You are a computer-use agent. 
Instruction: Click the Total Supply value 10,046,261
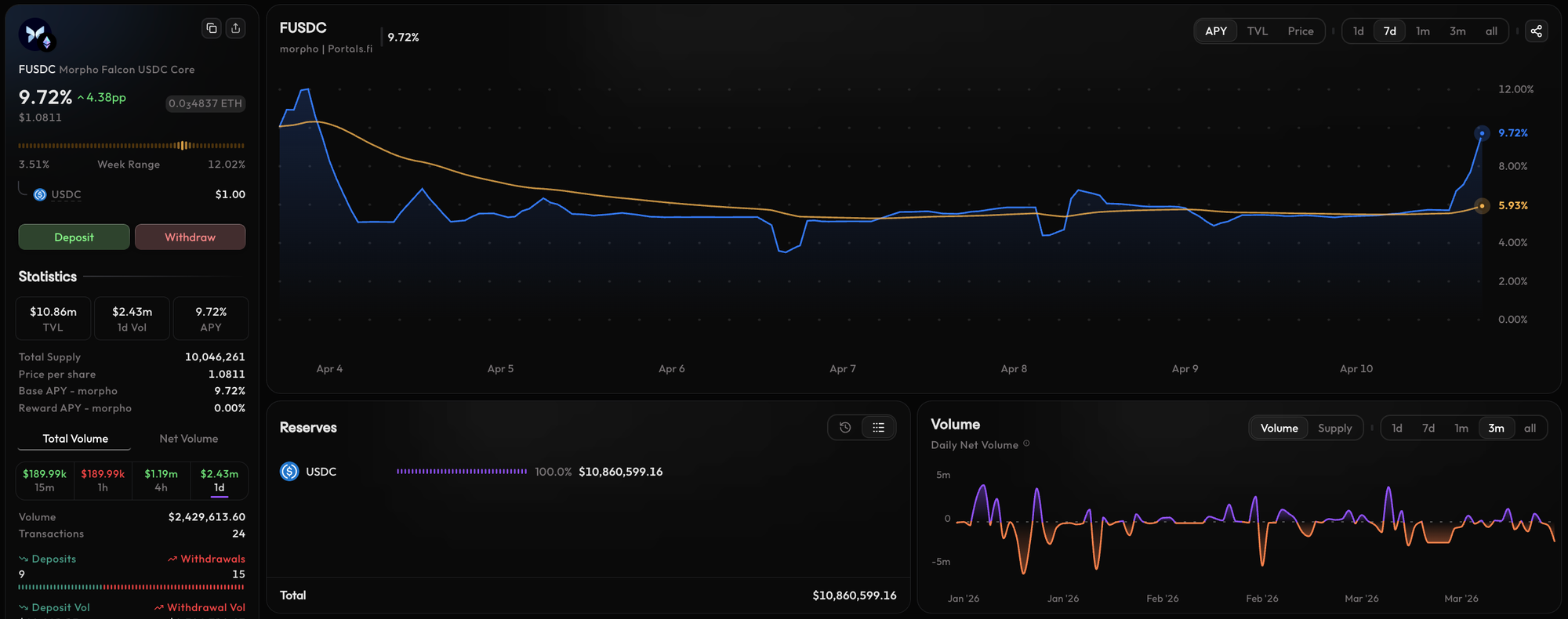pos(215,357)
